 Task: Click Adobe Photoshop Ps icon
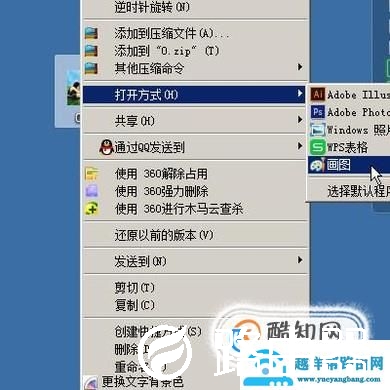[317, 112]
